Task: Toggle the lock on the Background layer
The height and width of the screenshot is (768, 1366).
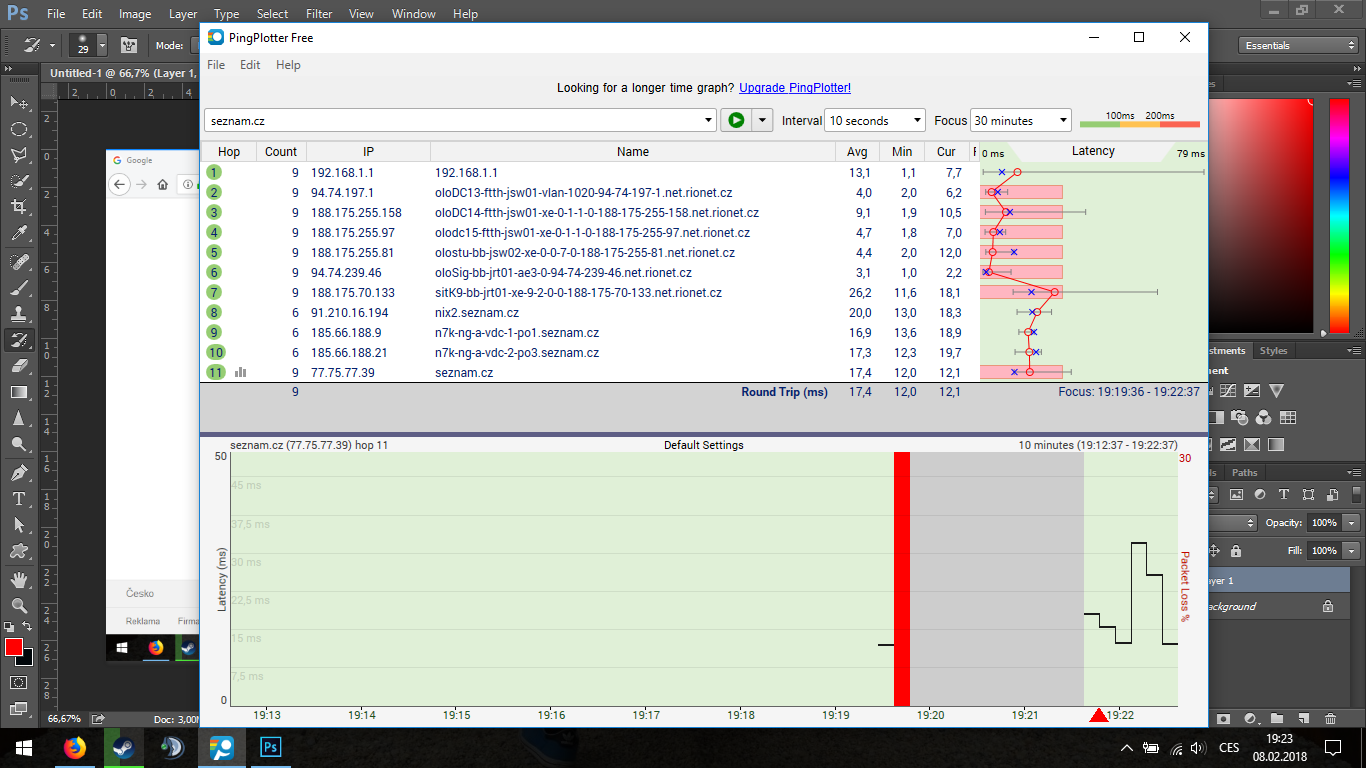Action: (1328, 606)
